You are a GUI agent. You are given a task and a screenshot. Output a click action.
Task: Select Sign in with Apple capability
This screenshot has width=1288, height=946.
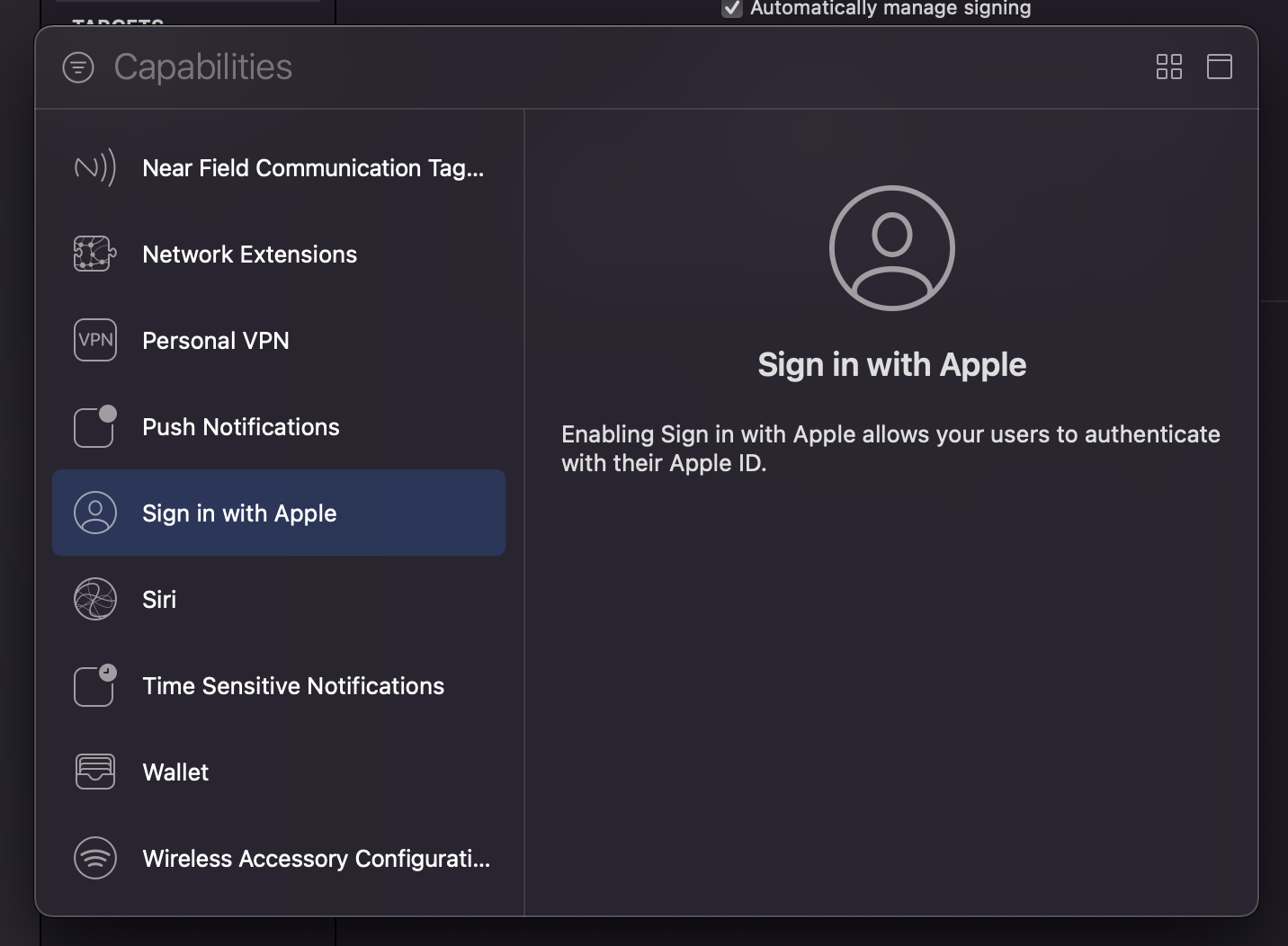pos(239,513)
